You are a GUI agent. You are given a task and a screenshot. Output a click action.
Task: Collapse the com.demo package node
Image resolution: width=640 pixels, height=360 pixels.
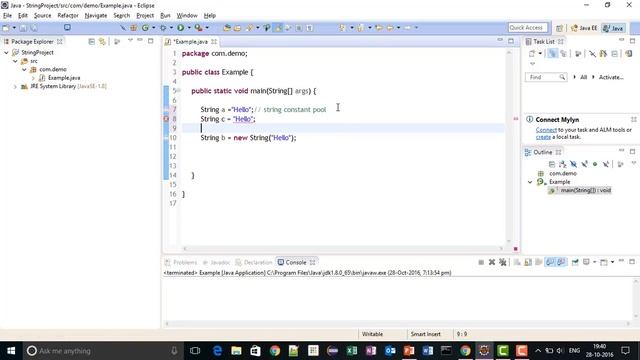tap(24, 69)
